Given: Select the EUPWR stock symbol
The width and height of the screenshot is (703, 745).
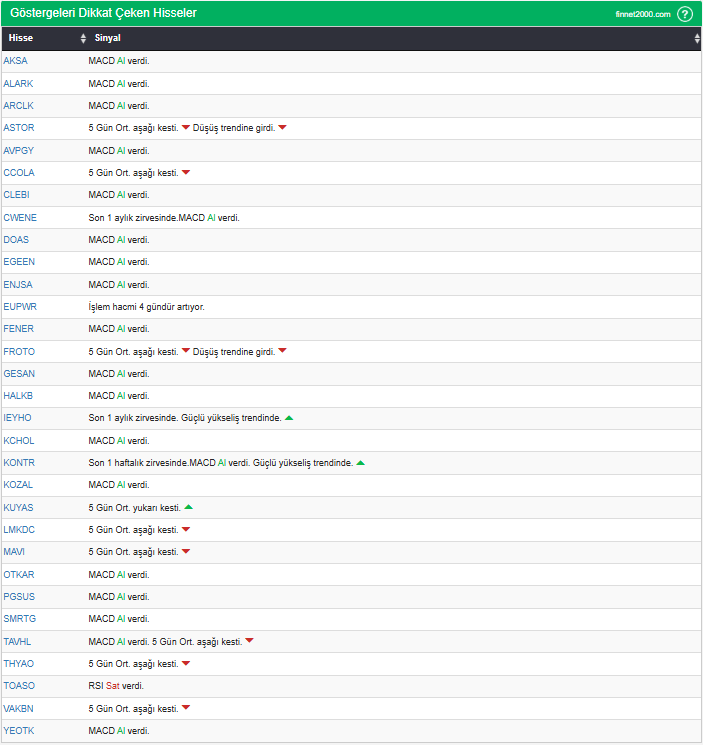Looking at the screenshot, I should pos(20,306).
